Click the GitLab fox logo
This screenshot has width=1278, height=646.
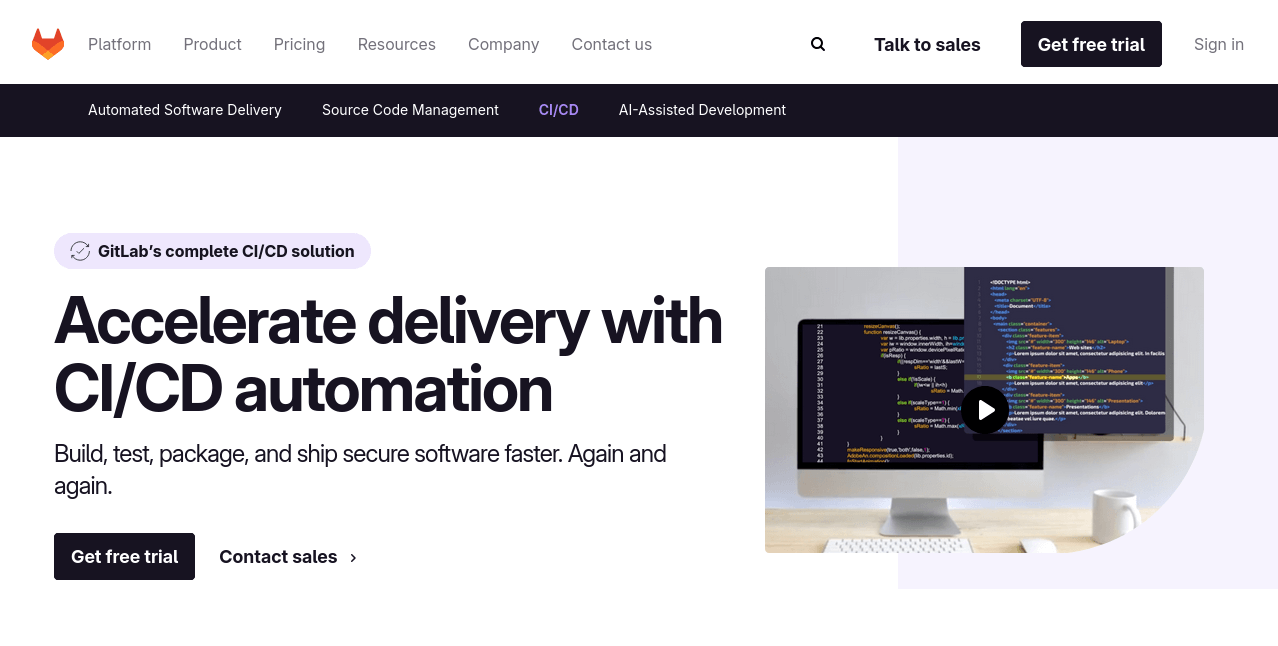click(x=47, y=42)
